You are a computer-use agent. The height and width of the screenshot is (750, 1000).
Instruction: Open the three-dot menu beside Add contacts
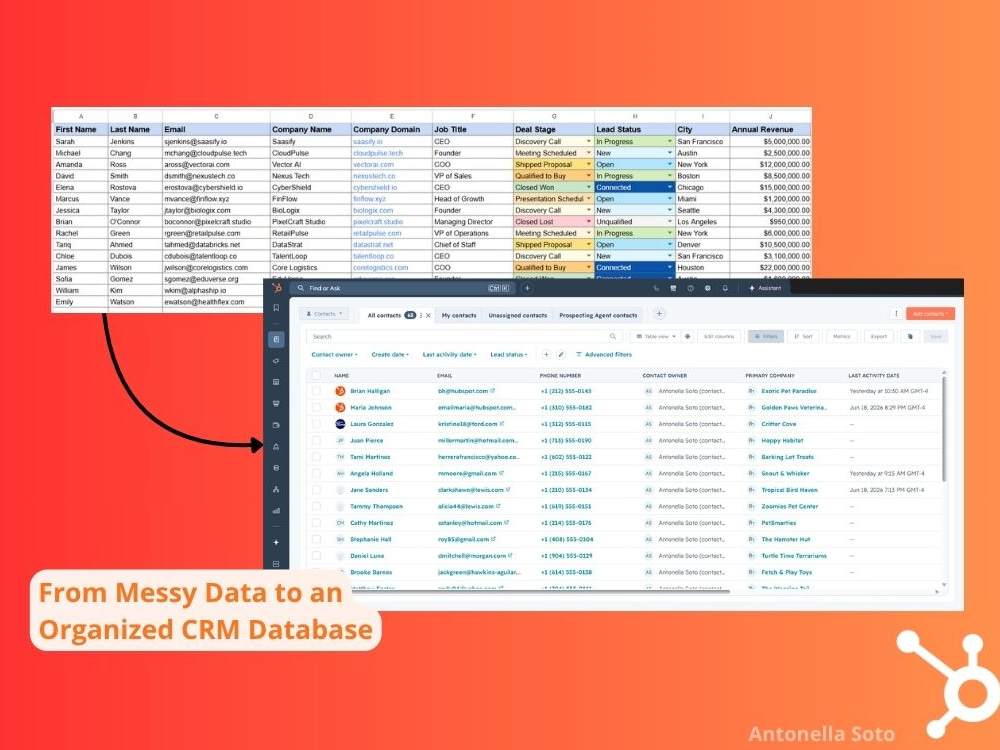pyautogui.click(x=896, y=314)
